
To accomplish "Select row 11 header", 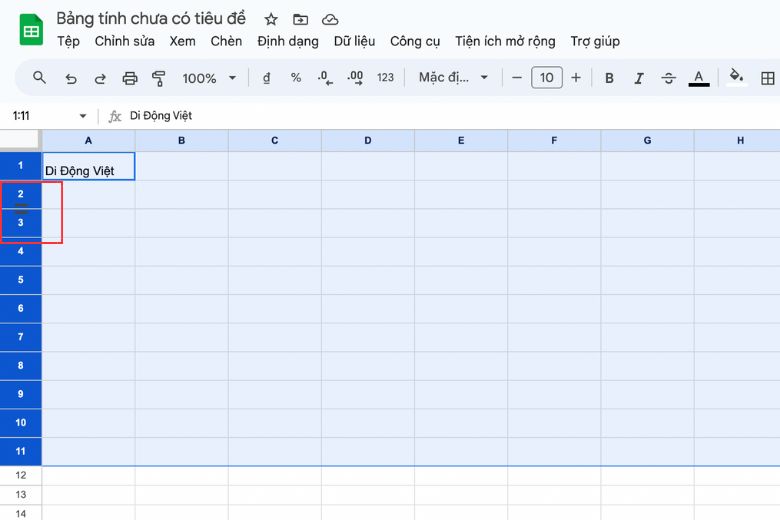I will (20, 452).
